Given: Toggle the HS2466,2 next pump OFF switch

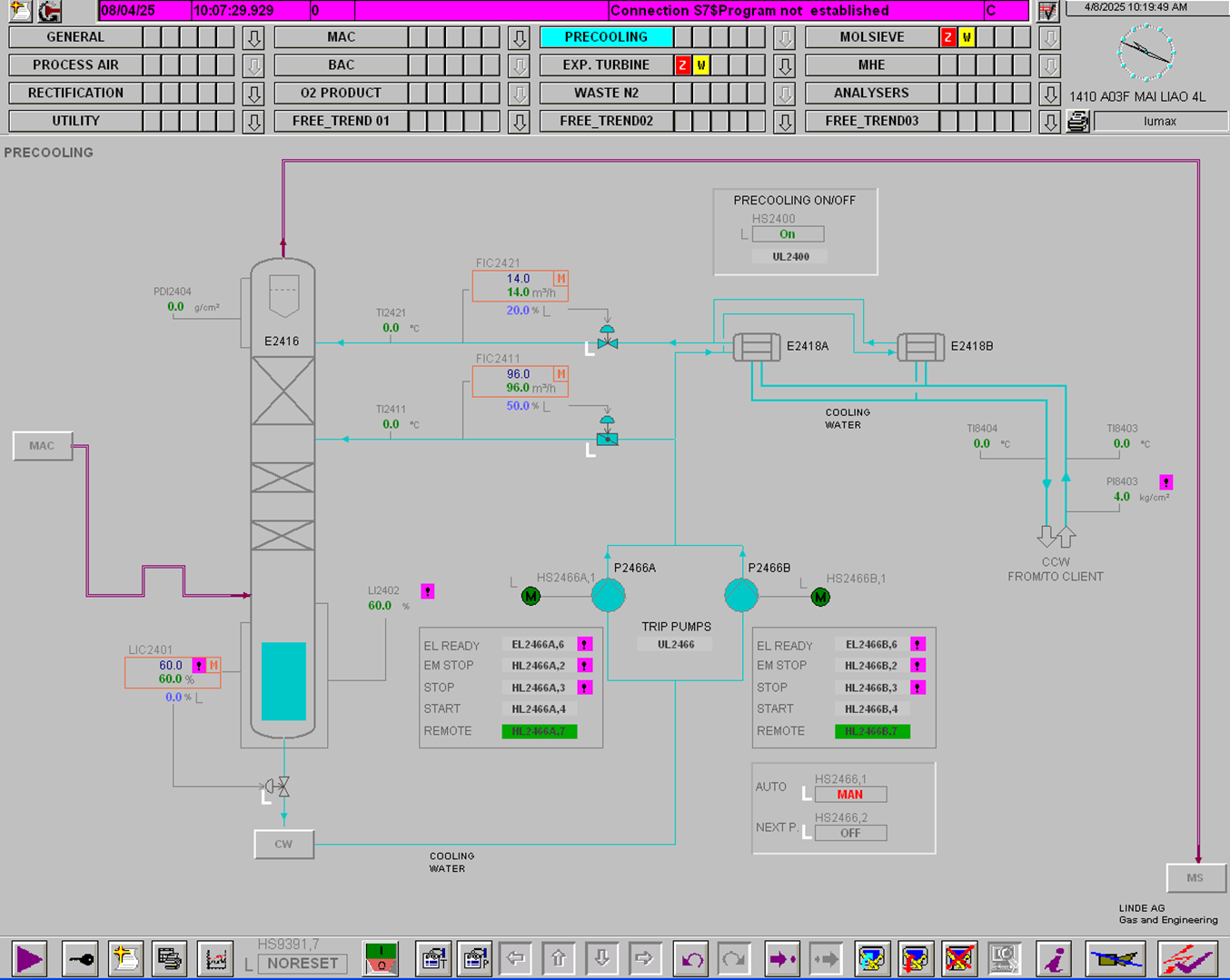Looking at the screenshot, I should (x=850, y=833).
